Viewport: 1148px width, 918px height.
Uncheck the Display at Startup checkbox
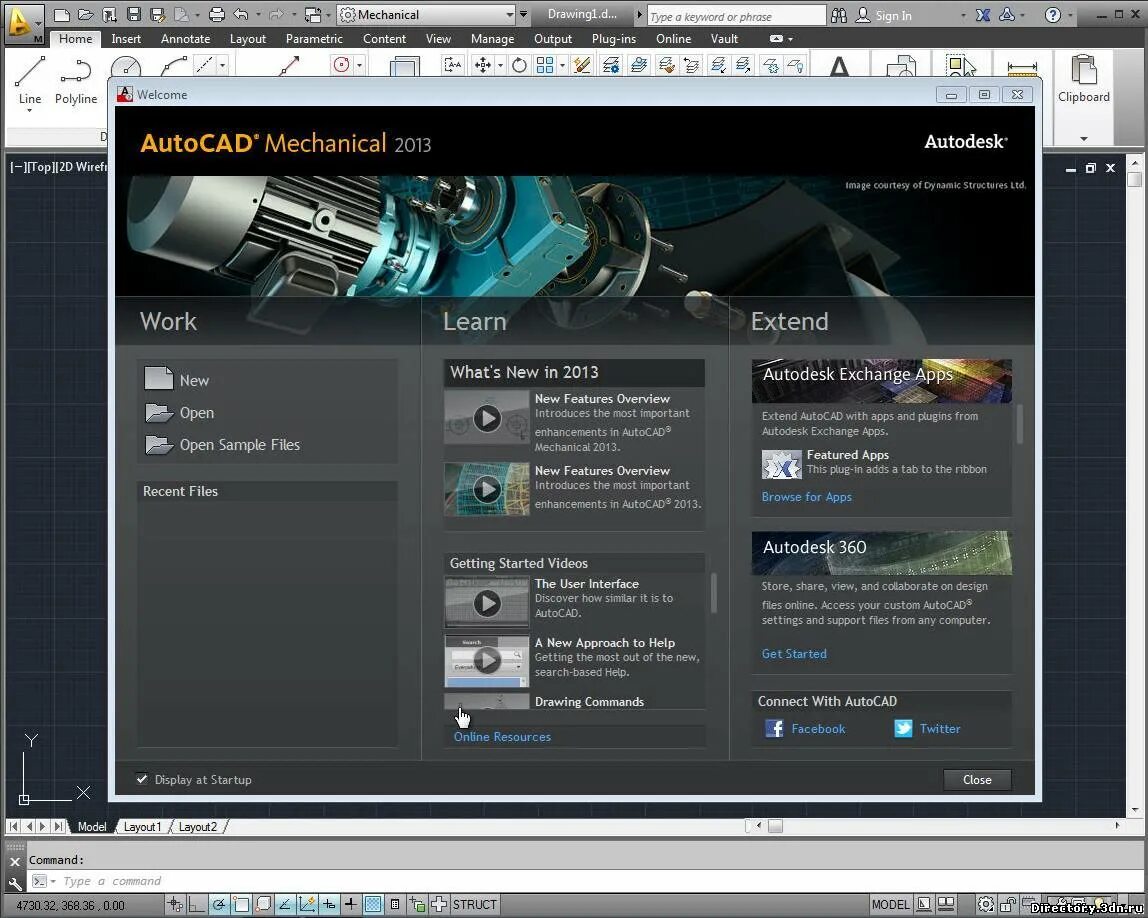142,779
